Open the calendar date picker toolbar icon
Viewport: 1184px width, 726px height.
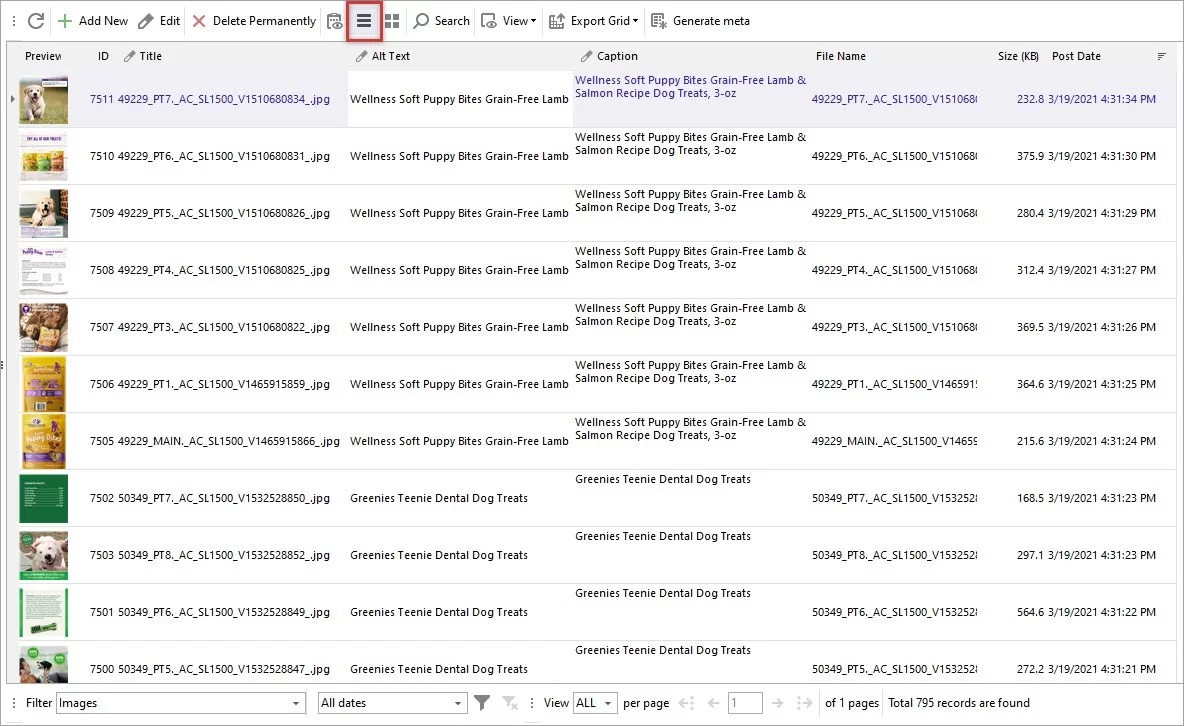tap(334, 20)
